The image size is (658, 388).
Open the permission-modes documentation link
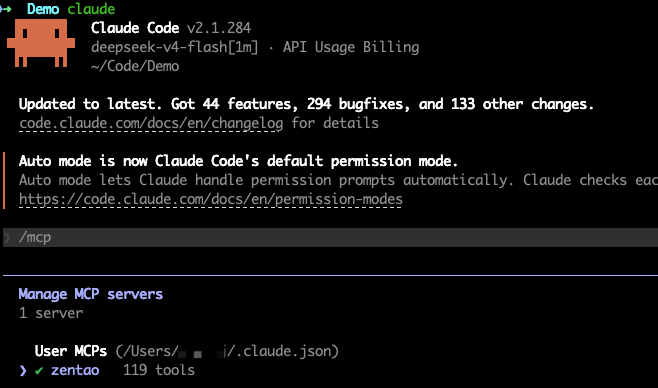point(211,199)
